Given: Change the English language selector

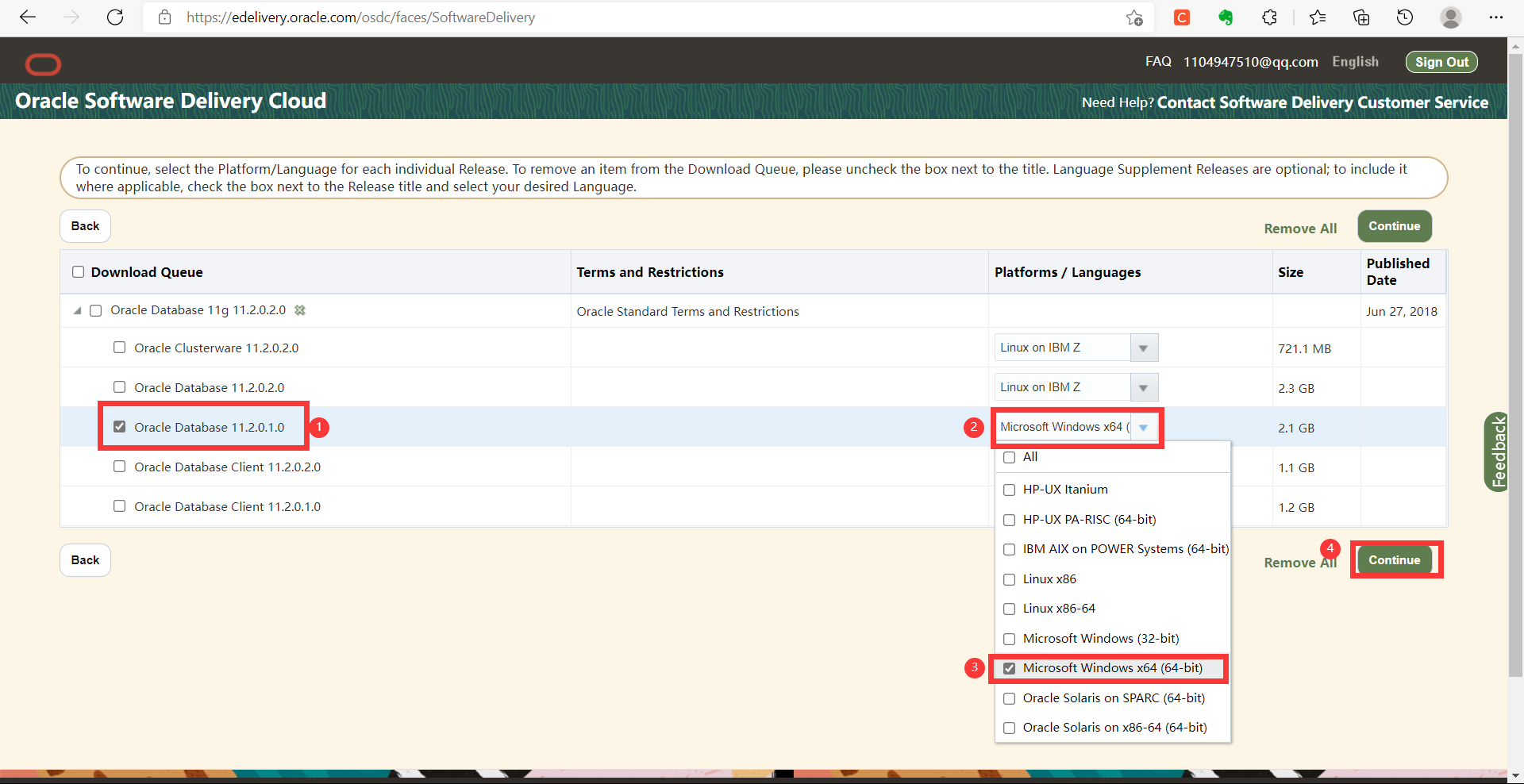Looking at the screenshot, I should pyautogui.click(x=1355, y=62).
